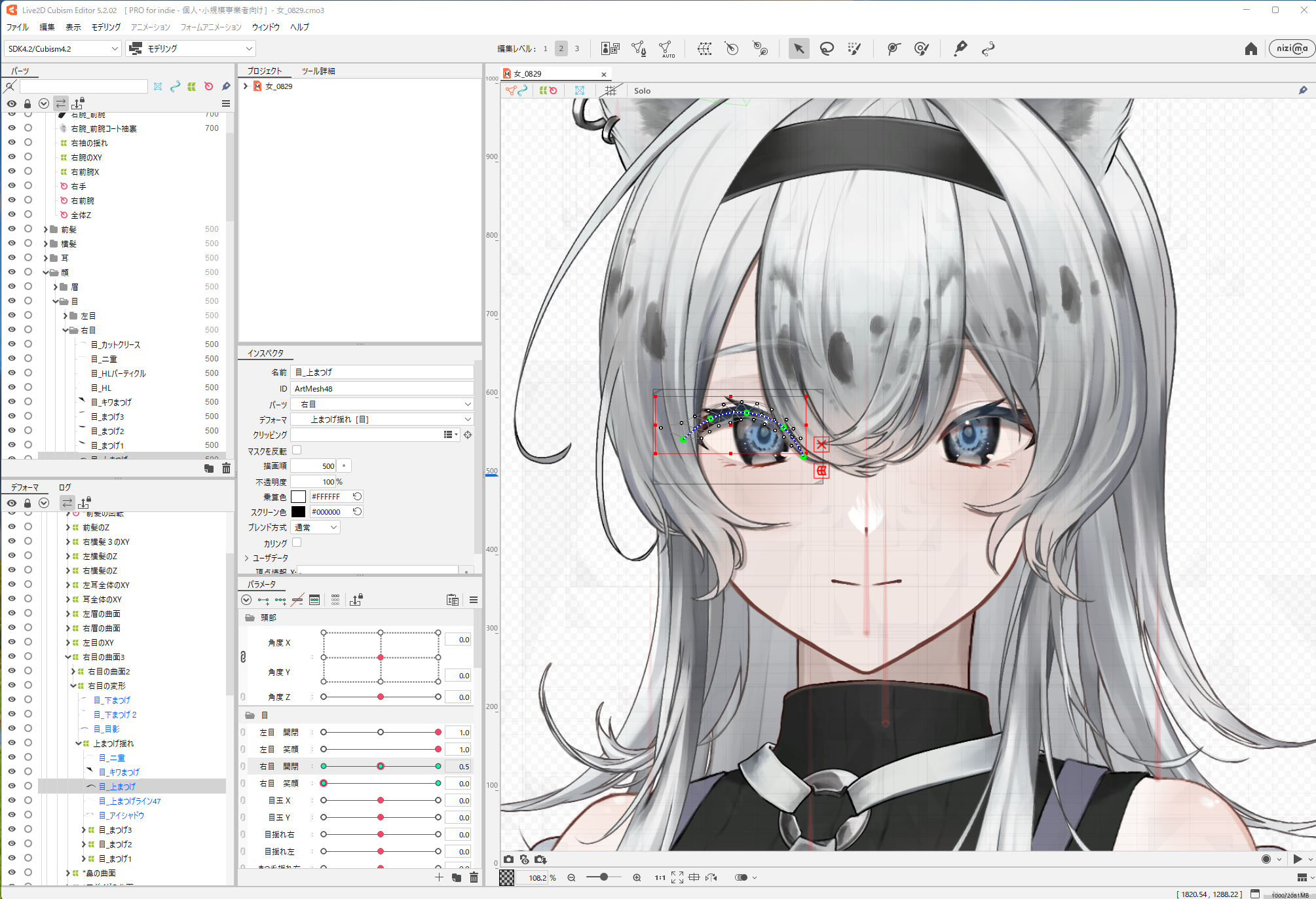This screenshot has width=1316, height=899.
Task: Click the create rotation deformer icon
Action: coord(732,48)
